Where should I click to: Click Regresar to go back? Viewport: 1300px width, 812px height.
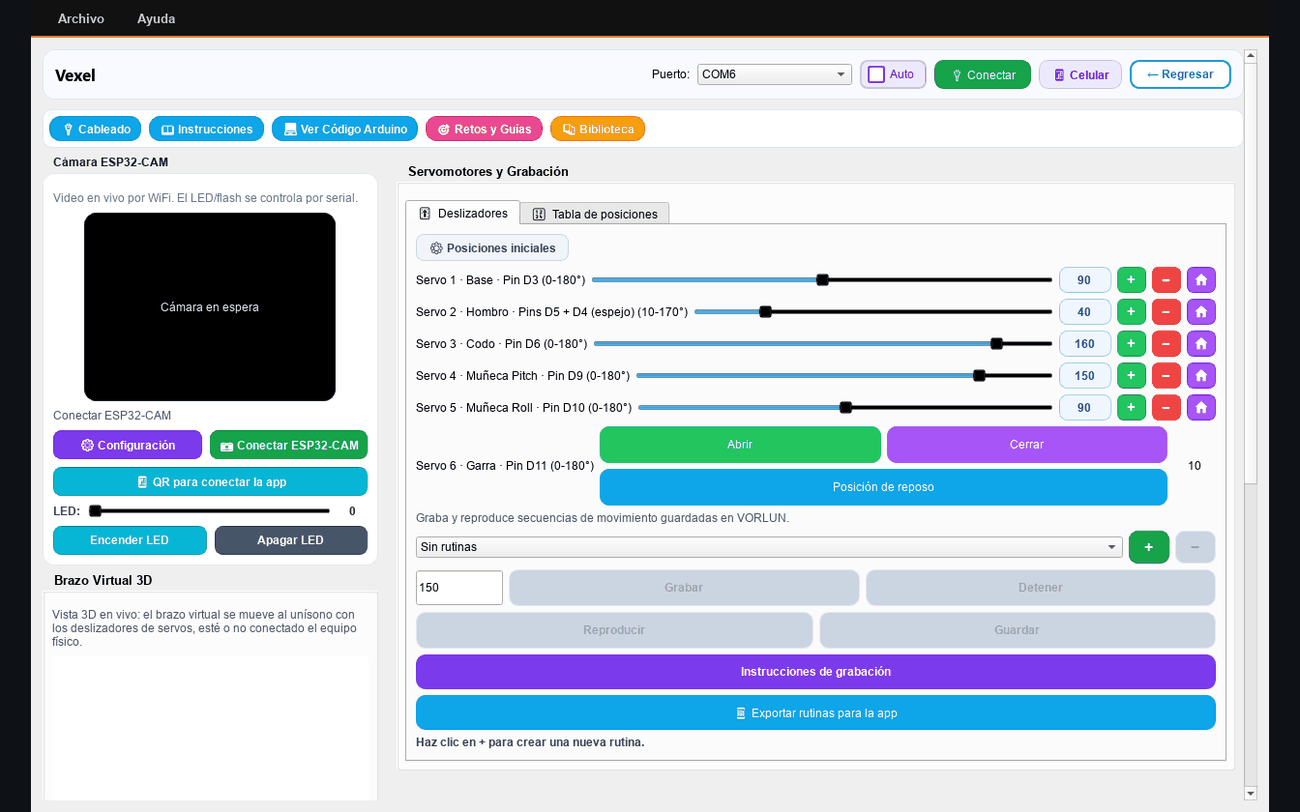point(1180,74)
